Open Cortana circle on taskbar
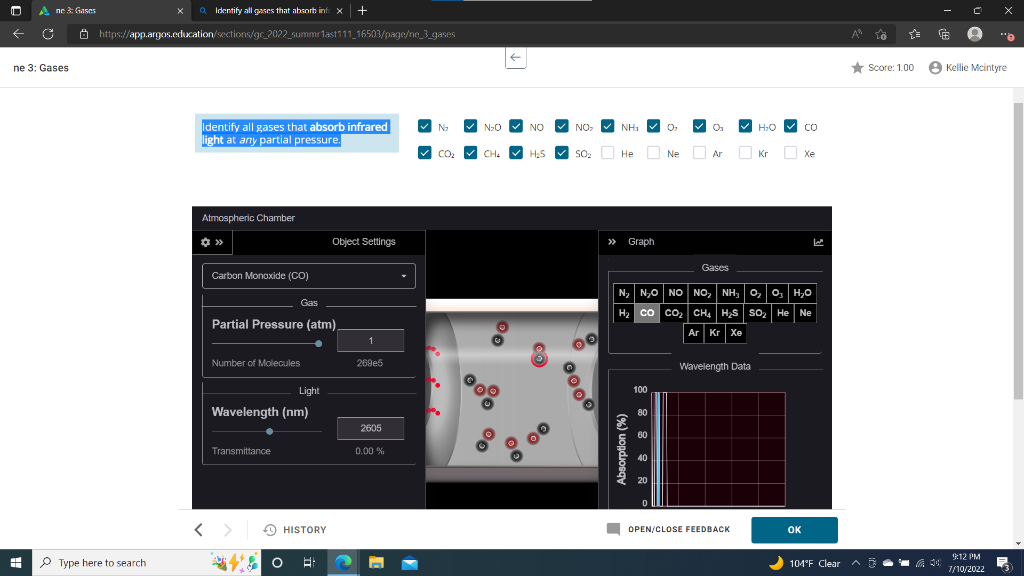Viewport: 1024px width, 576px height. click(x=277, y=562)
